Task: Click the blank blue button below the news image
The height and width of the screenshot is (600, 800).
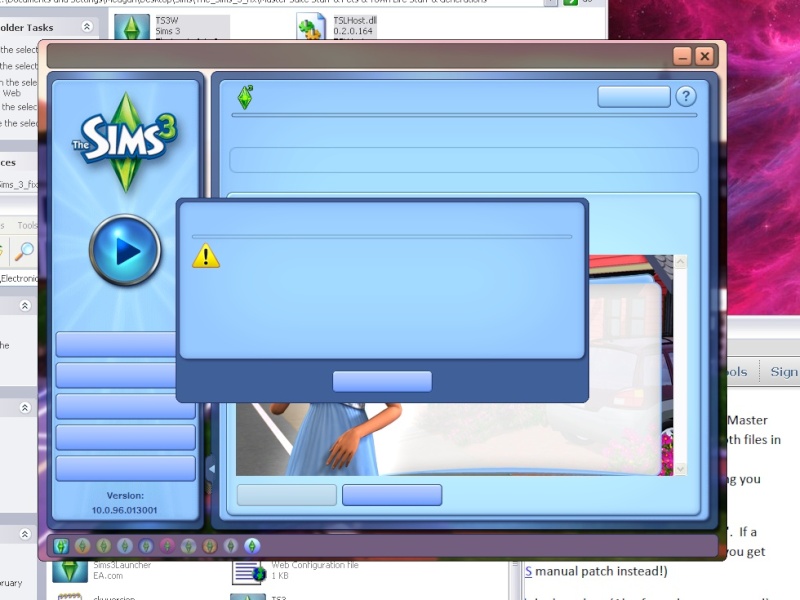Action: click(x=392, y=495)
